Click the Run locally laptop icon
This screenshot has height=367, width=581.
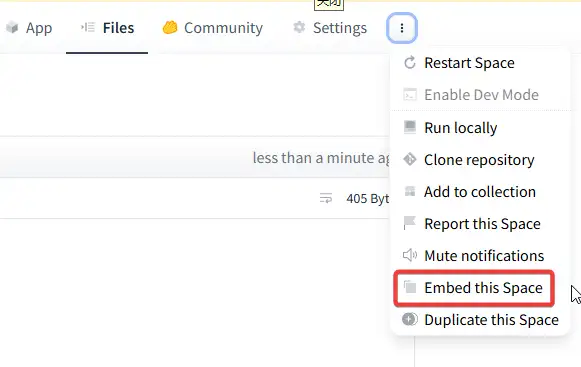(410, 127)
